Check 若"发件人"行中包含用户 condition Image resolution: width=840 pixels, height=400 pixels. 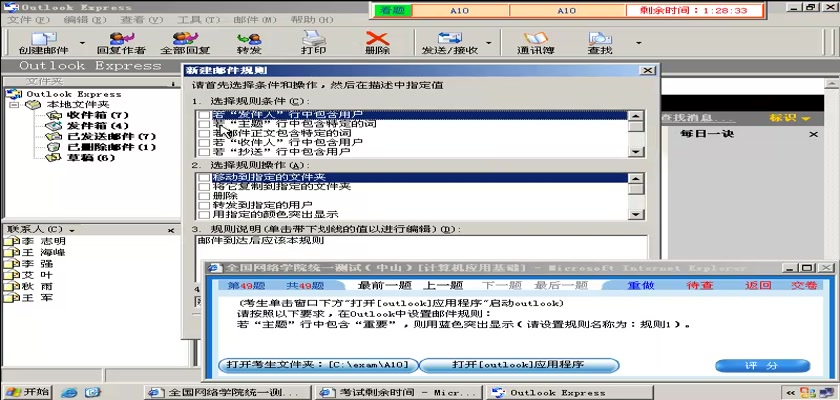pos(204,115)
